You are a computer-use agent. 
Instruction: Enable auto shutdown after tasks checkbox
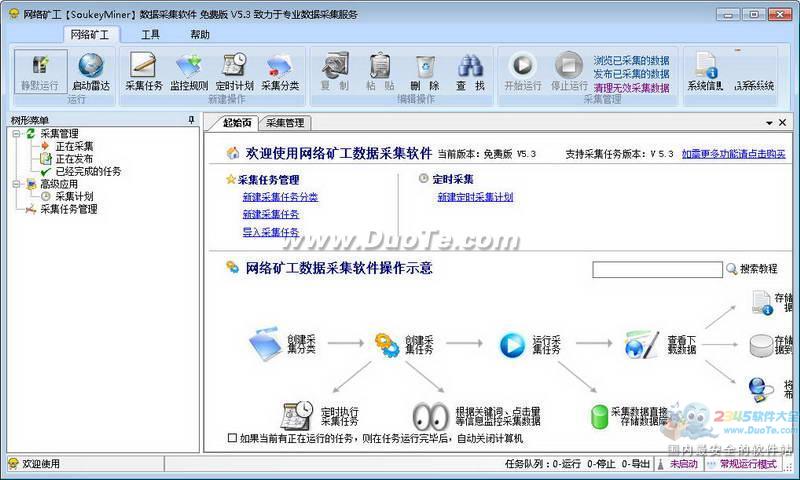(232, 438)
